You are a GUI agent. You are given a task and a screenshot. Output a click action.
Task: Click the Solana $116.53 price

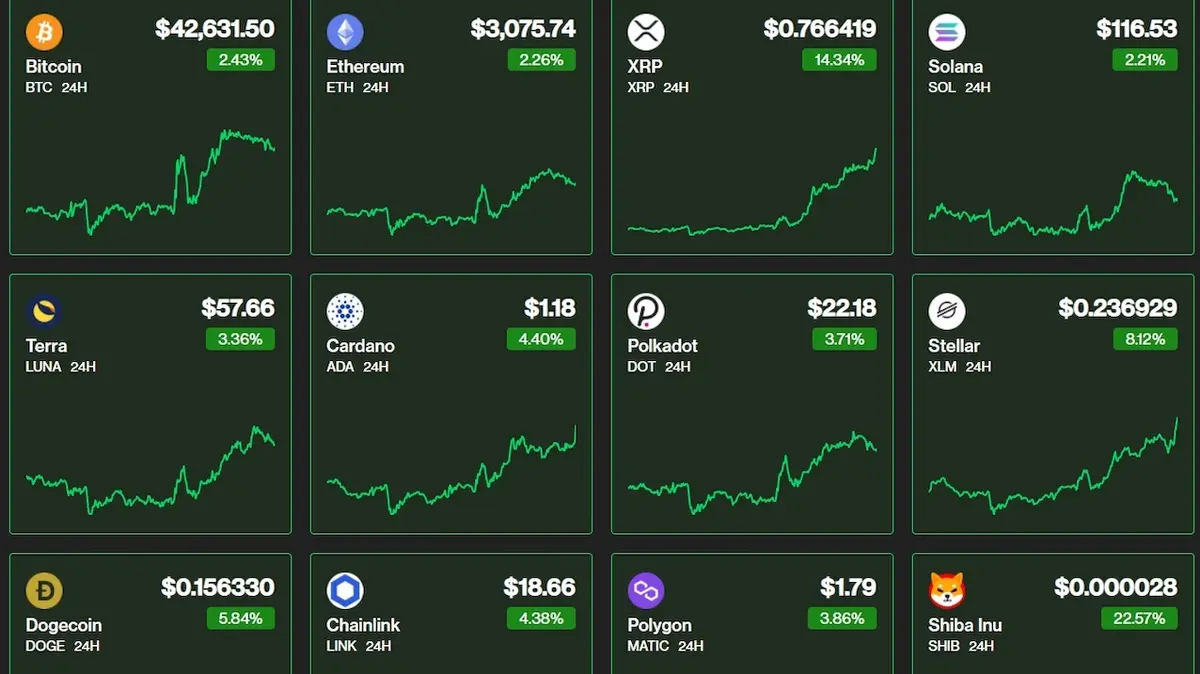[1137, 29]
